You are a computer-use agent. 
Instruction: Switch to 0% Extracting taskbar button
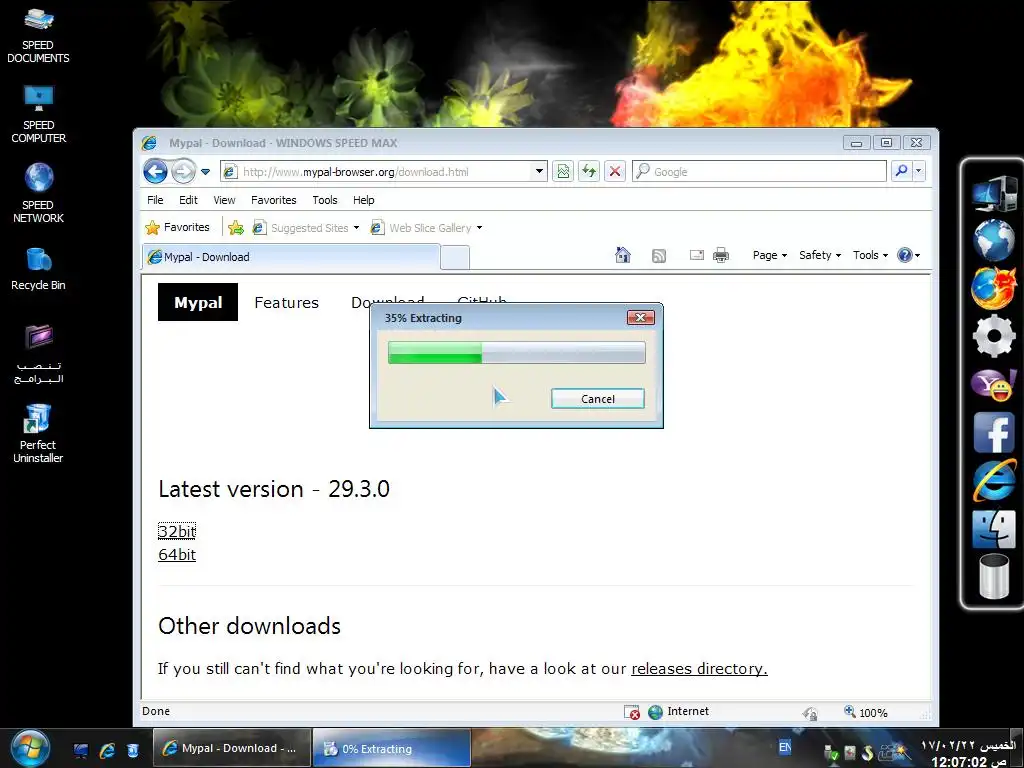pos(391,748)
